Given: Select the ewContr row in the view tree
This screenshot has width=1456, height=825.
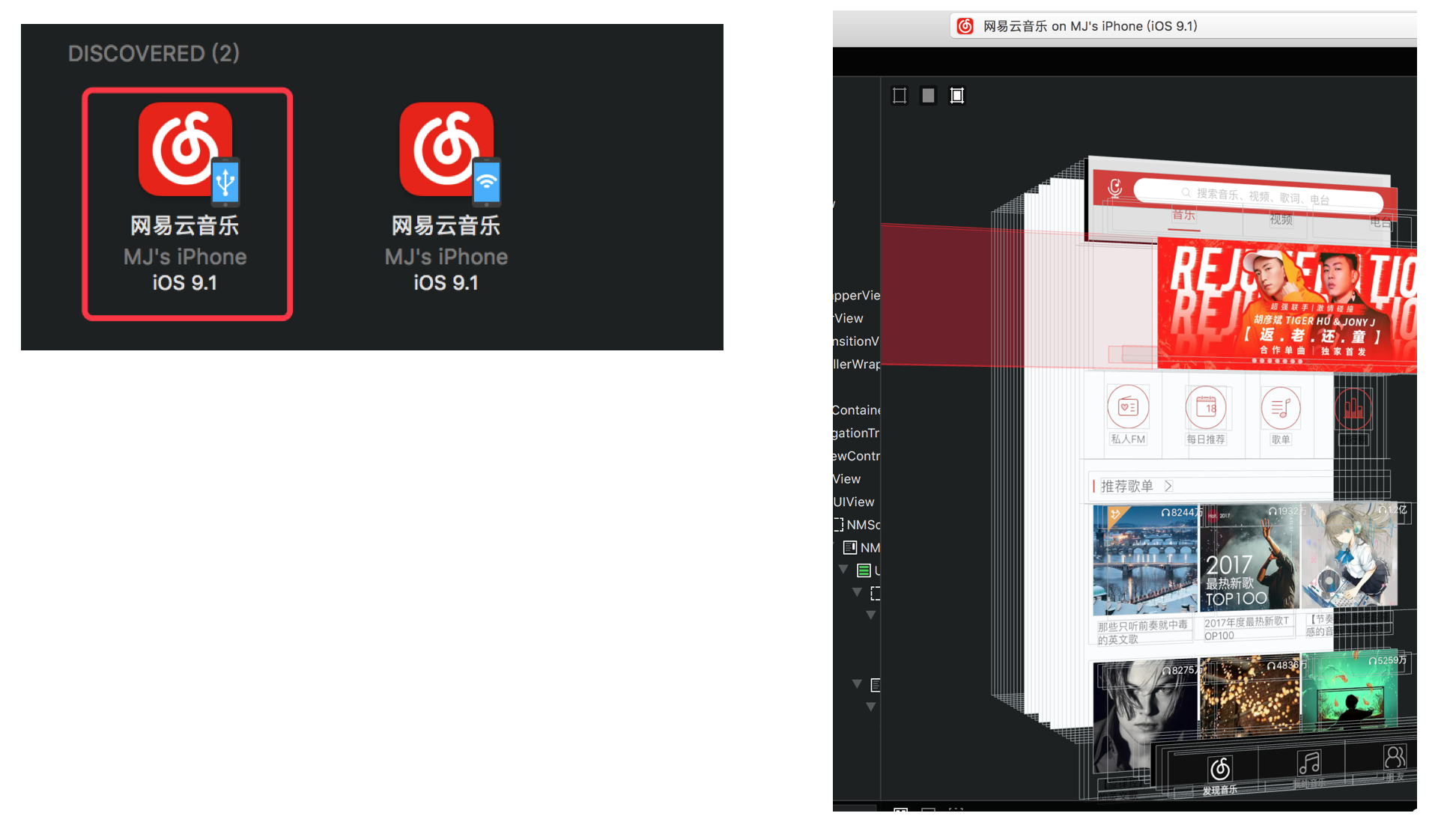Looking at the screenshot, I should tap(857, 456).
